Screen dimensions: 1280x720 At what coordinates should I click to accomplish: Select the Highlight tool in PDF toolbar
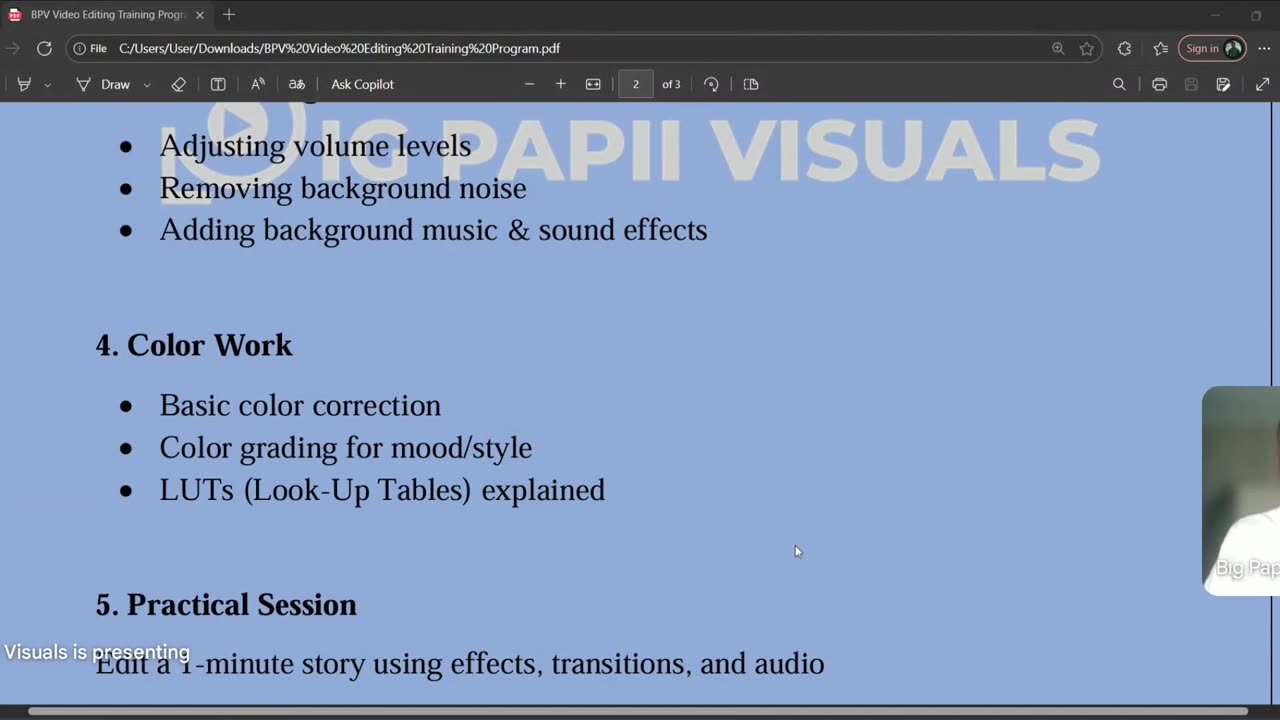tap(24, 85)
